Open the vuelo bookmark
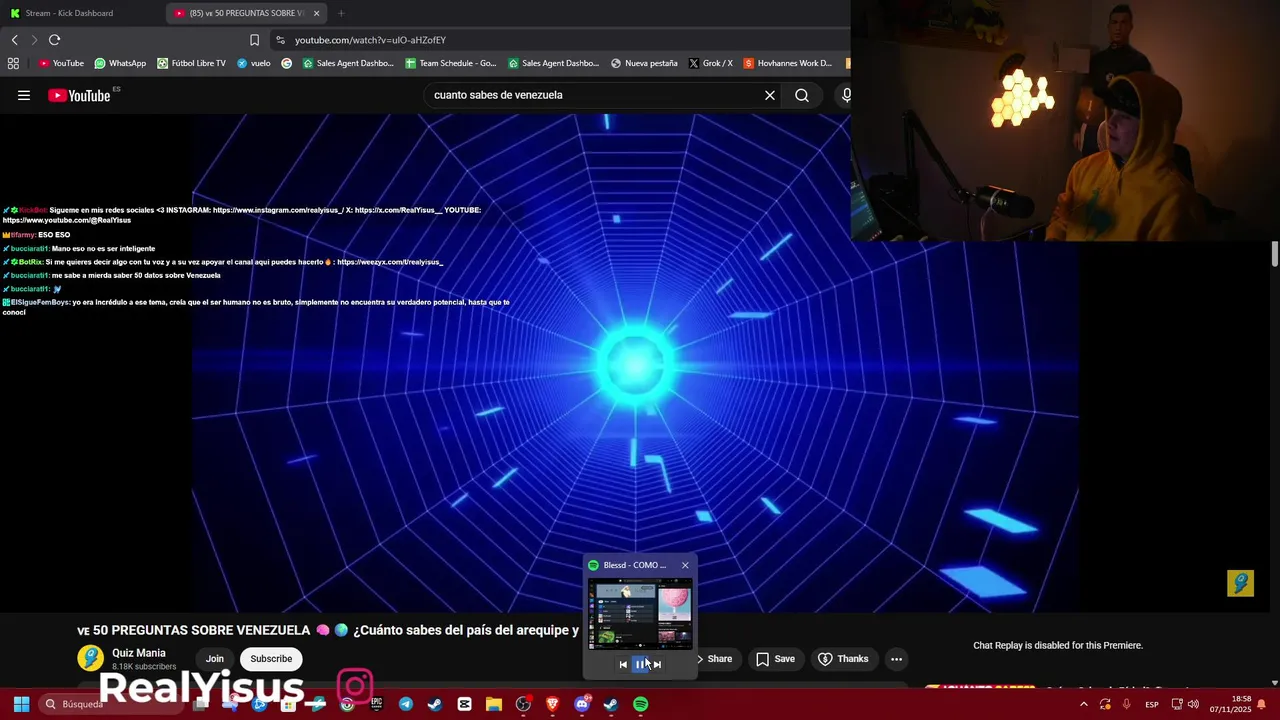Screen dimensions: 1280x720 click(254, 63)
